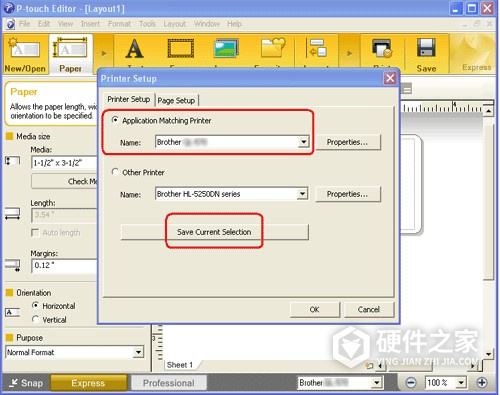Screen dimensions: 500x395
Task: Open Other Printer name dropdown
Action: pos(302,194)
